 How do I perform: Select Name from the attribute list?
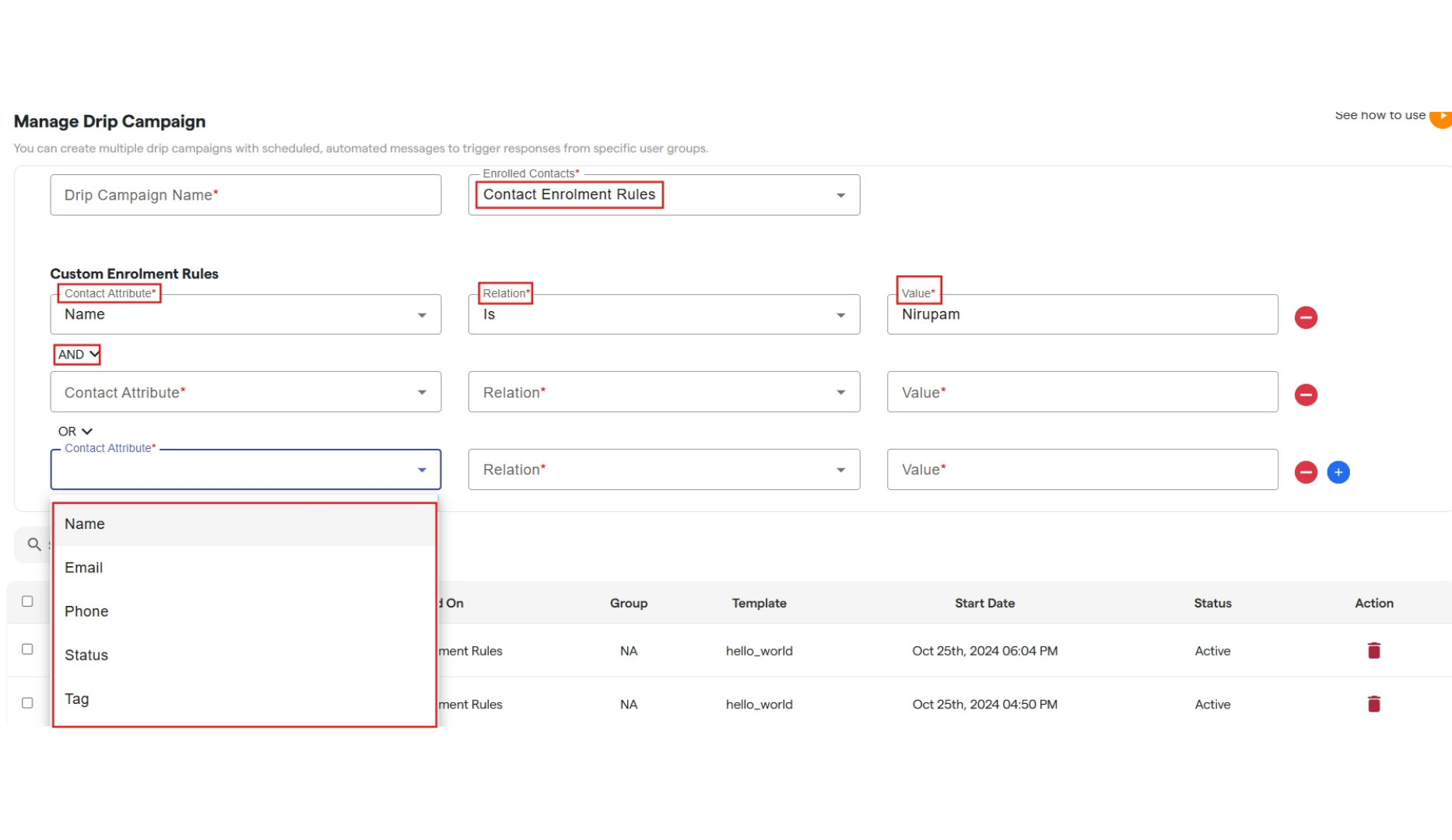244,524
